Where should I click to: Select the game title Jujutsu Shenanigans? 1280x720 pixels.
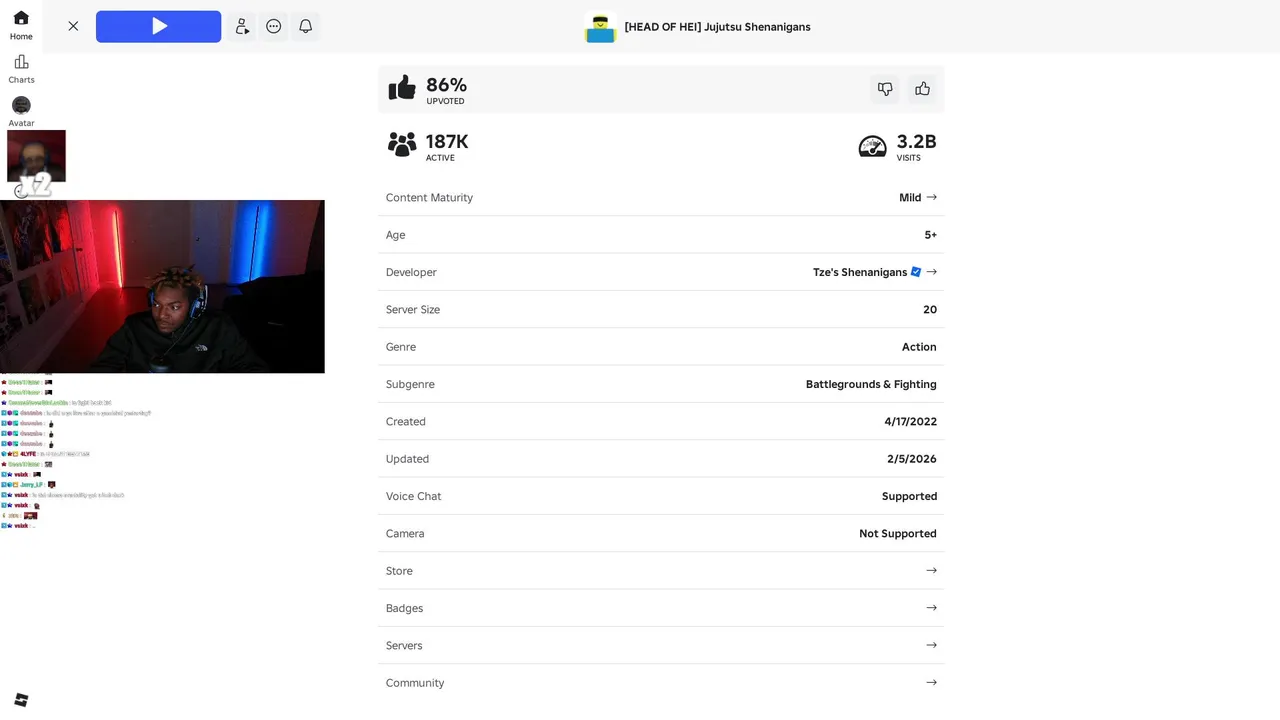click(x=717, y=27)
